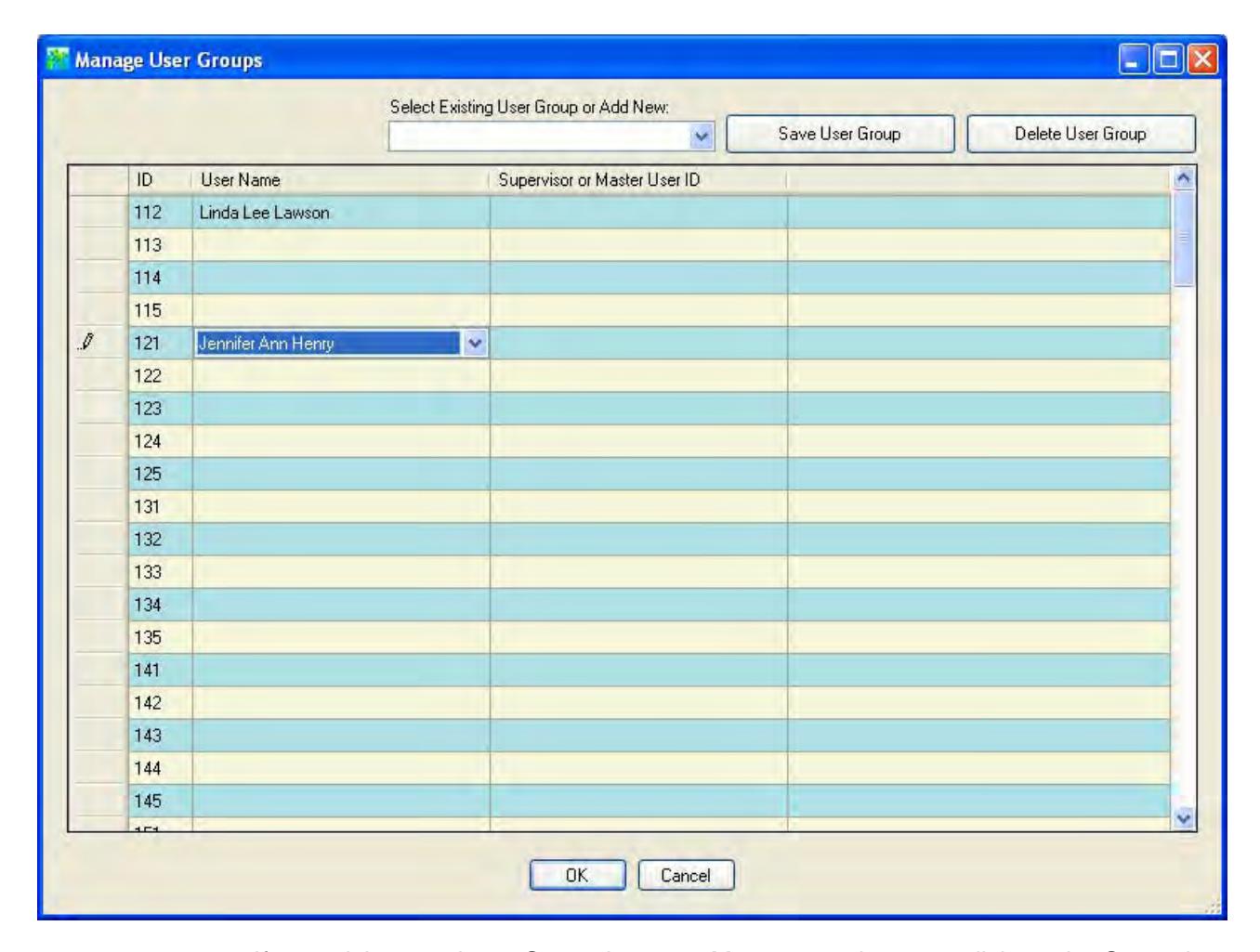The width and height of the screenshot is (1260, 952).
Task: Select the ID 134 cell
Action: point(161,605)
